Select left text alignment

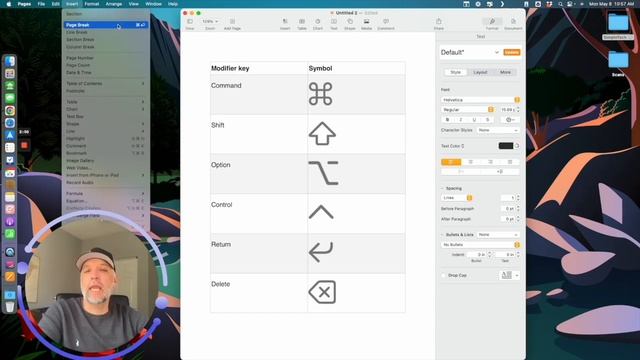(451, 162)
